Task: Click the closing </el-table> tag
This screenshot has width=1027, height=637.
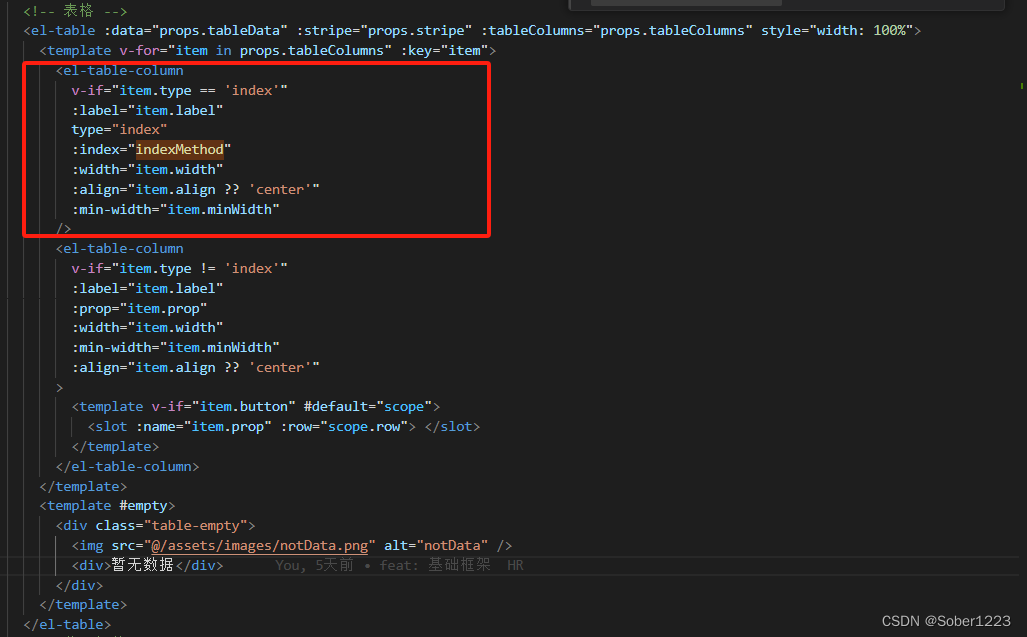Action: [66, 623]
